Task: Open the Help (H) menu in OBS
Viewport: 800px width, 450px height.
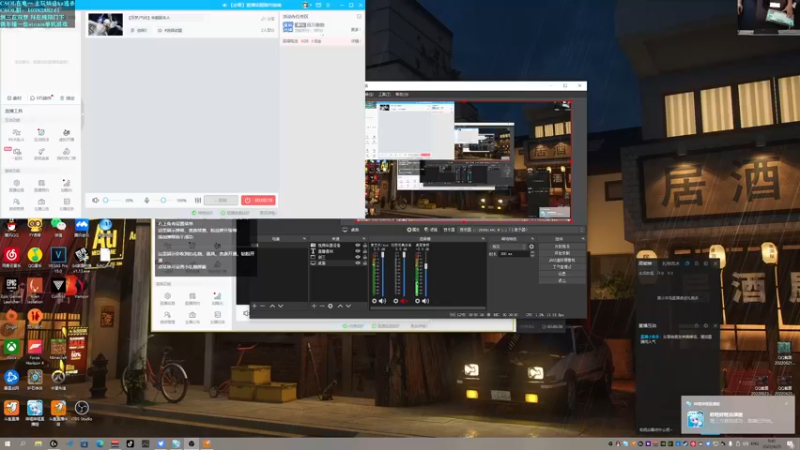Action: click(402, 94)
